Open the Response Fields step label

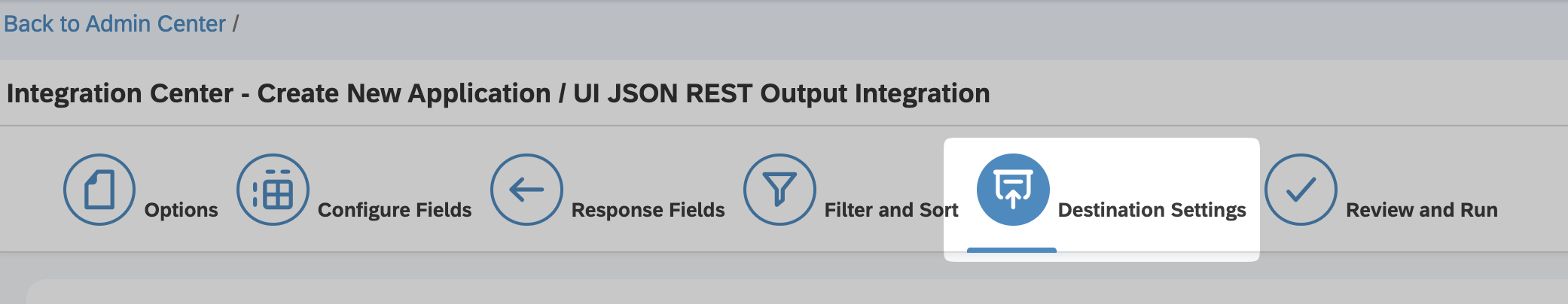click(648, 210)
